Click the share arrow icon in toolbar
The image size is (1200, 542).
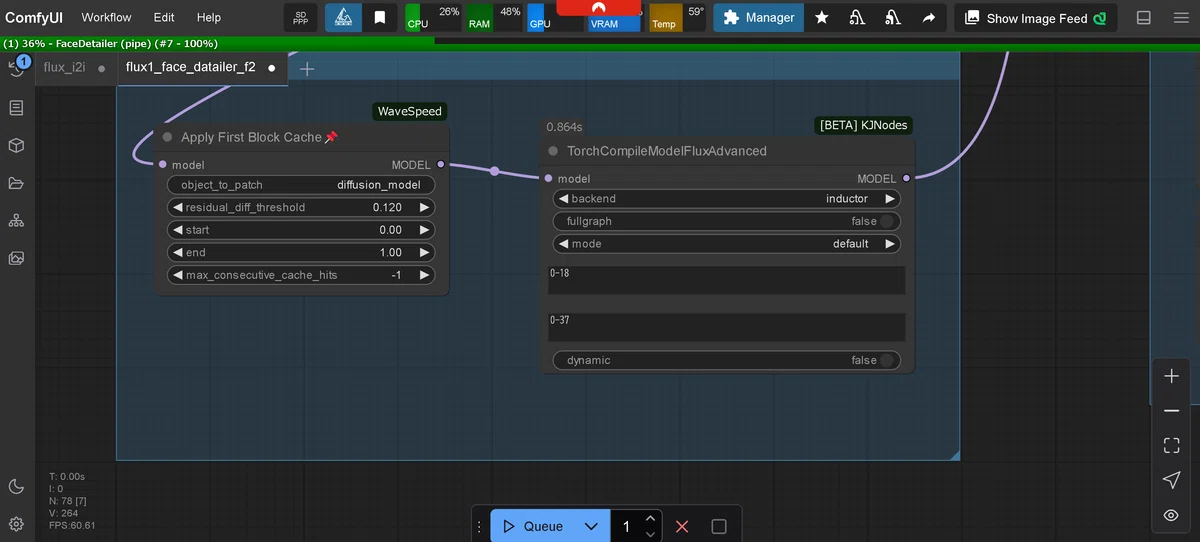coord(929,17)
